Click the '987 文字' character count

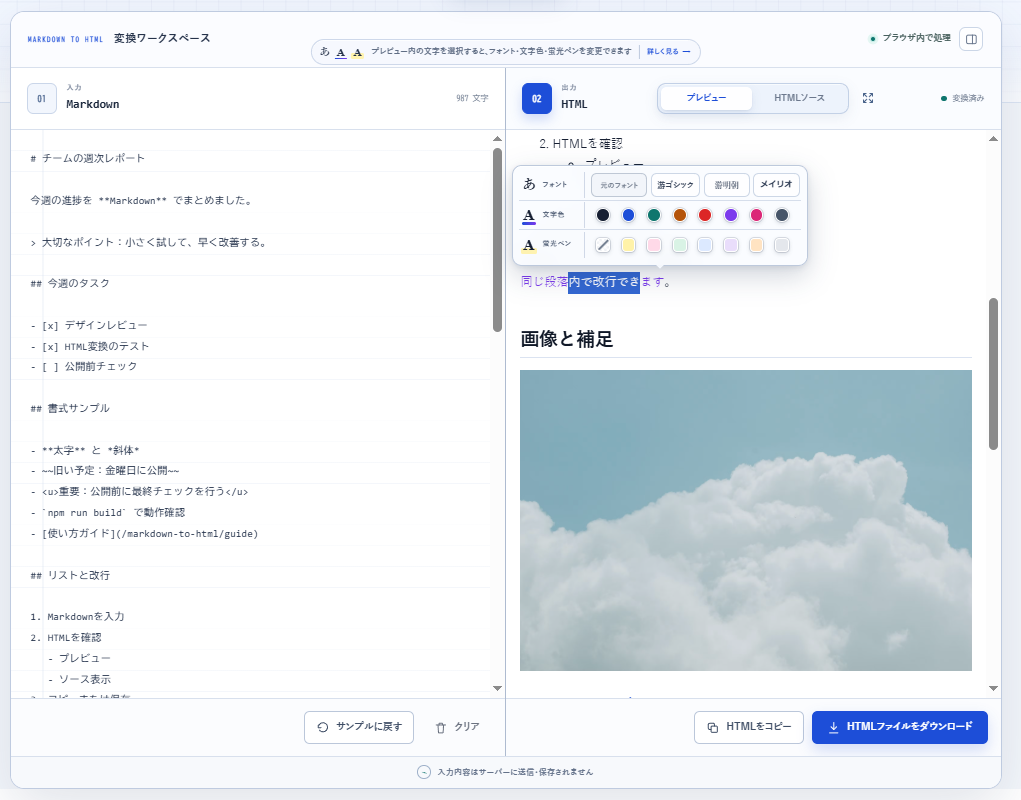click(x=472, y=98)
